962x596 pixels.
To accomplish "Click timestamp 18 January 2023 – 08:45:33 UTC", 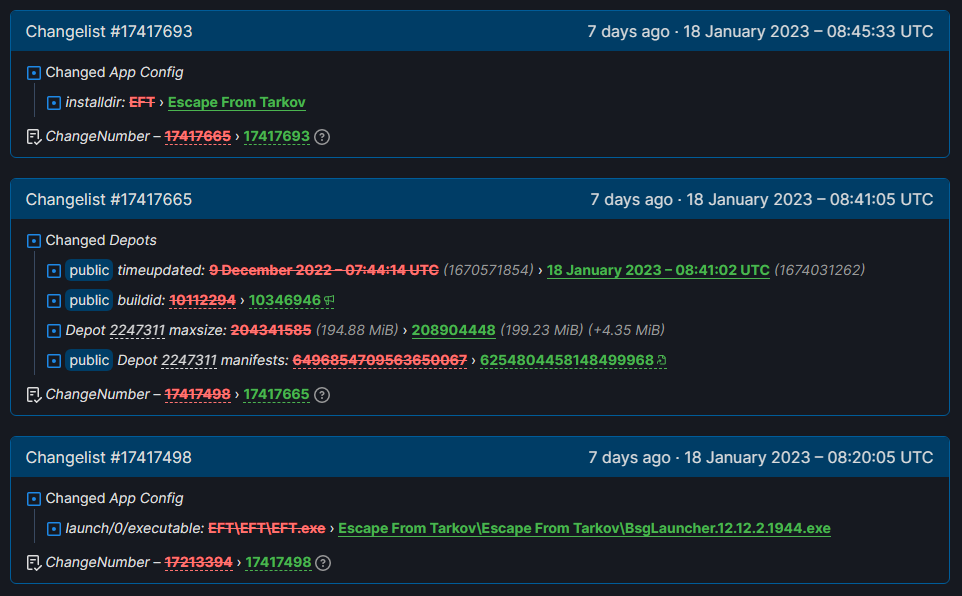I will 808,31.
